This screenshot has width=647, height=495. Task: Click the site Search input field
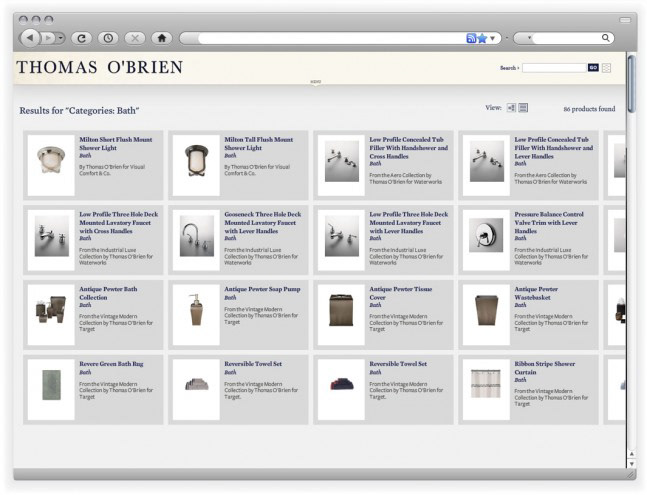coord(554,68)
